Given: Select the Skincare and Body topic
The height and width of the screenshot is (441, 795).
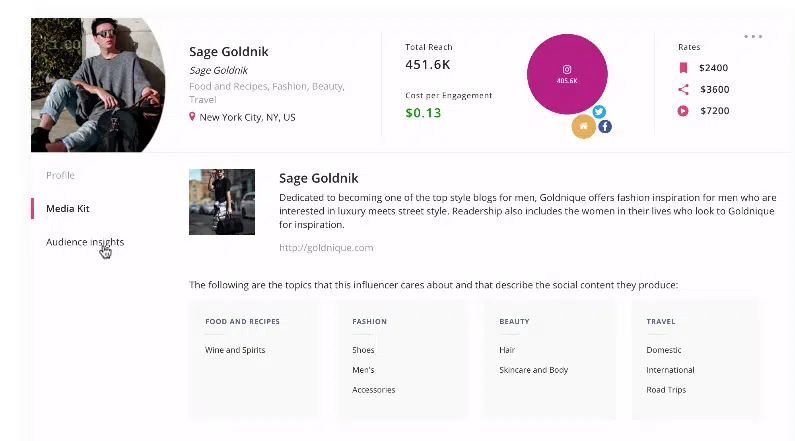Looking at the screenshot, I should pos(533,370).
